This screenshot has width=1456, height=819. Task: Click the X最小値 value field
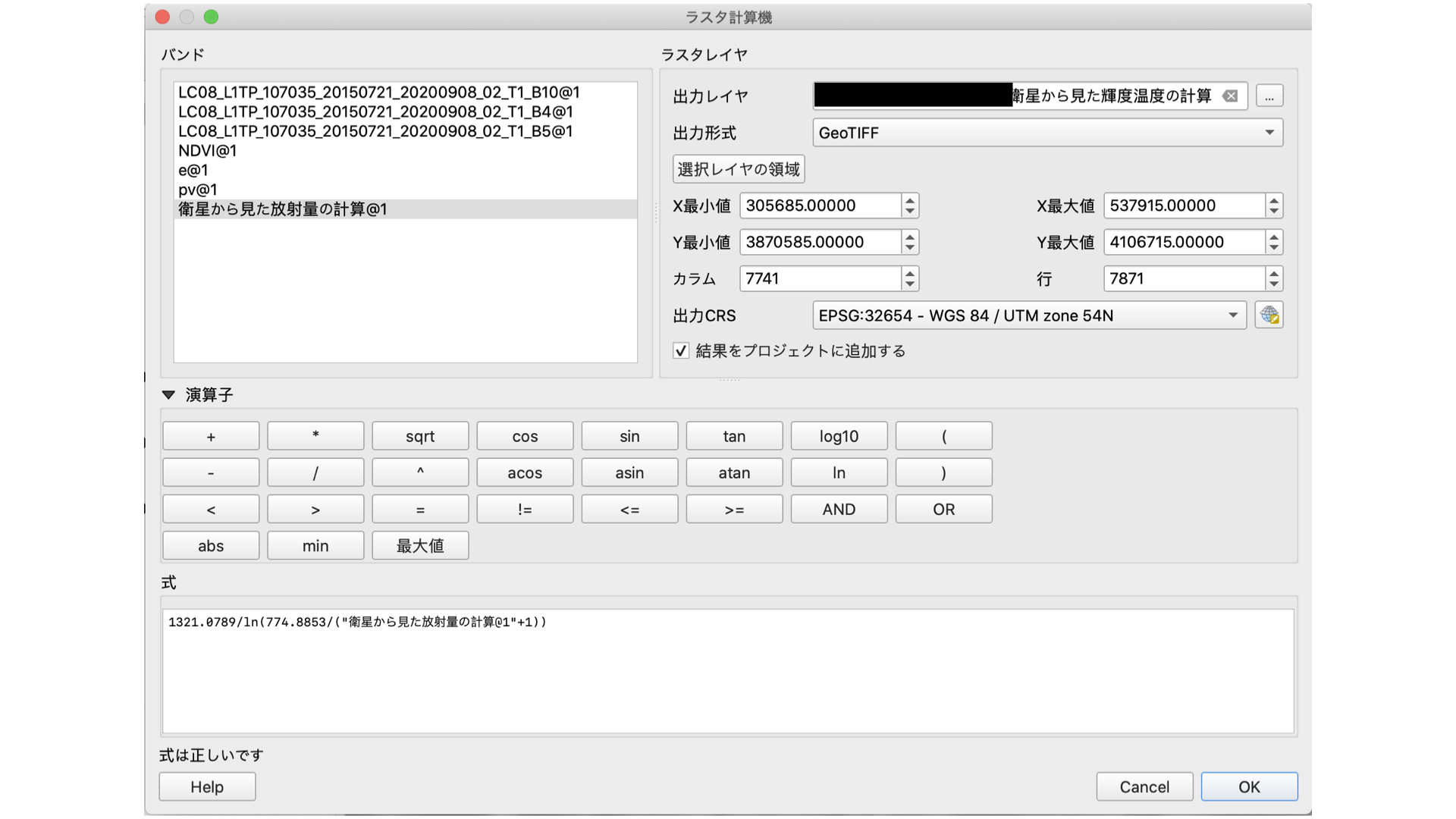(820, 206)
